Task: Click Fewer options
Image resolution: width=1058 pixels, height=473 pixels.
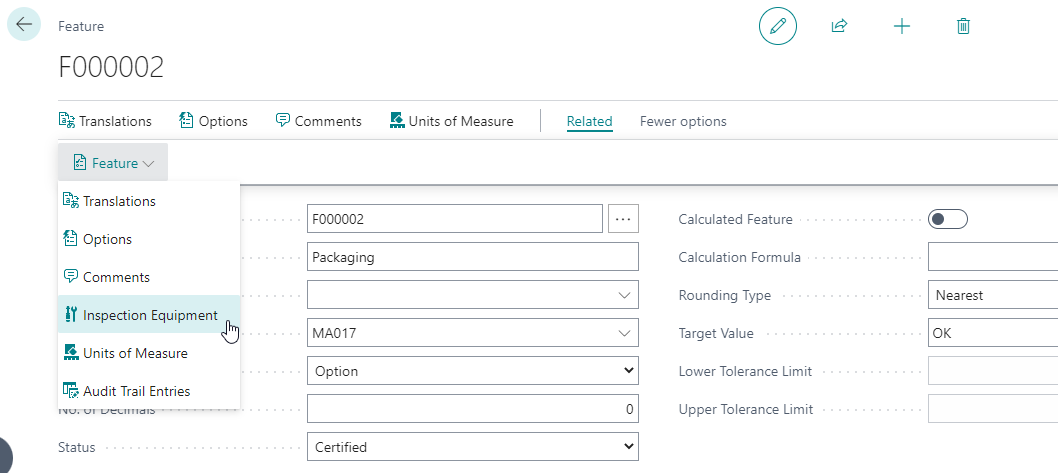Action: (683, 121)
